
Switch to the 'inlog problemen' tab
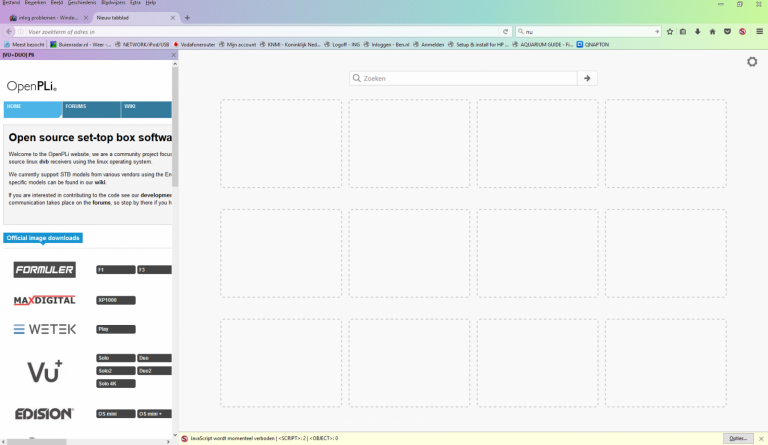pos(45,17)
